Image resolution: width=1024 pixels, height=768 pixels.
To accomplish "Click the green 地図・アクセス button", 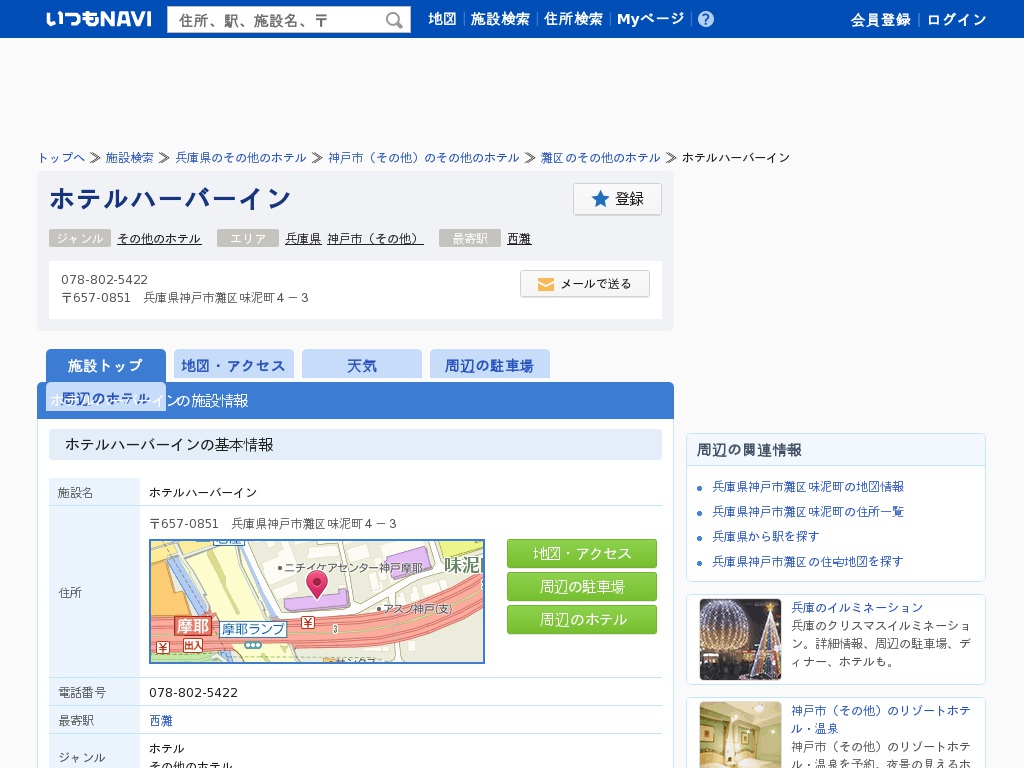I will pyautogui.click(x=582, y=554).
